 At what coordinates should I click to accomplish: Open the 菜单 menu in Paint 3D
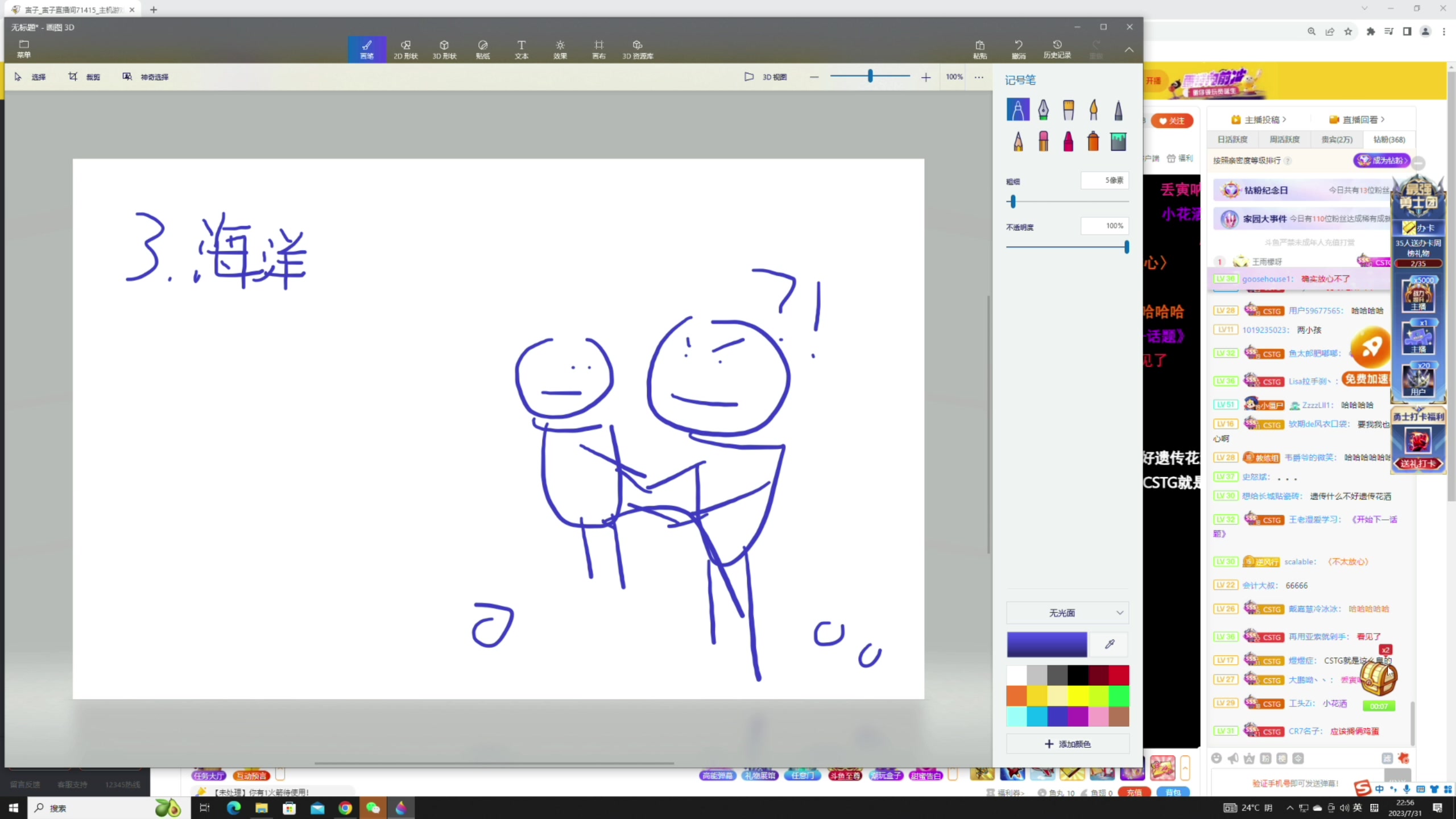point(24,49)
